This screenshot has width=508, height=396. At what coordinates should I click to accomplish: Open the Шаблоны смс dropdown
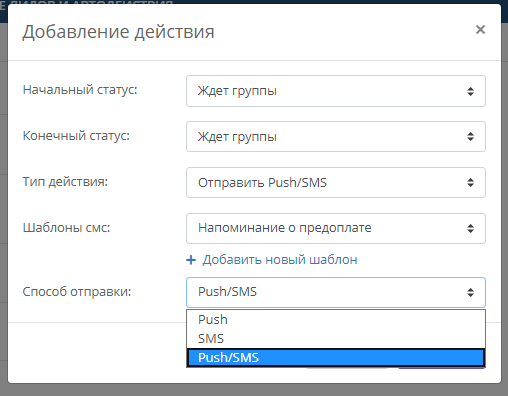click(x=336, y=228)
